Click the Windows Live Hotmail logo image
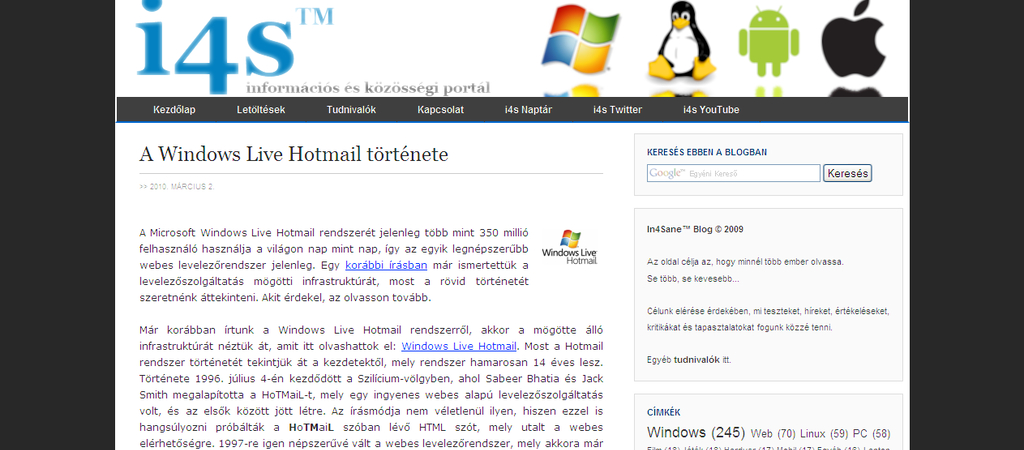Viewport: 1024px width, 450px height. click(569, 247)
